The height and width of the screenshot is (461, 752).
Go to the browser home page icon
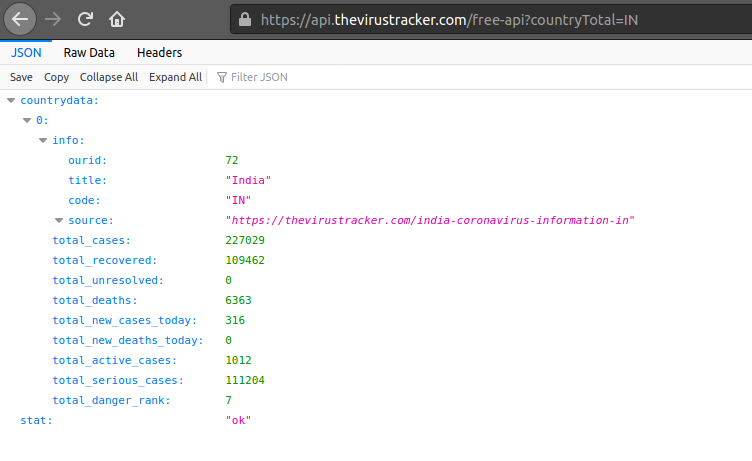pyautogui.click(x=117, y=19)
